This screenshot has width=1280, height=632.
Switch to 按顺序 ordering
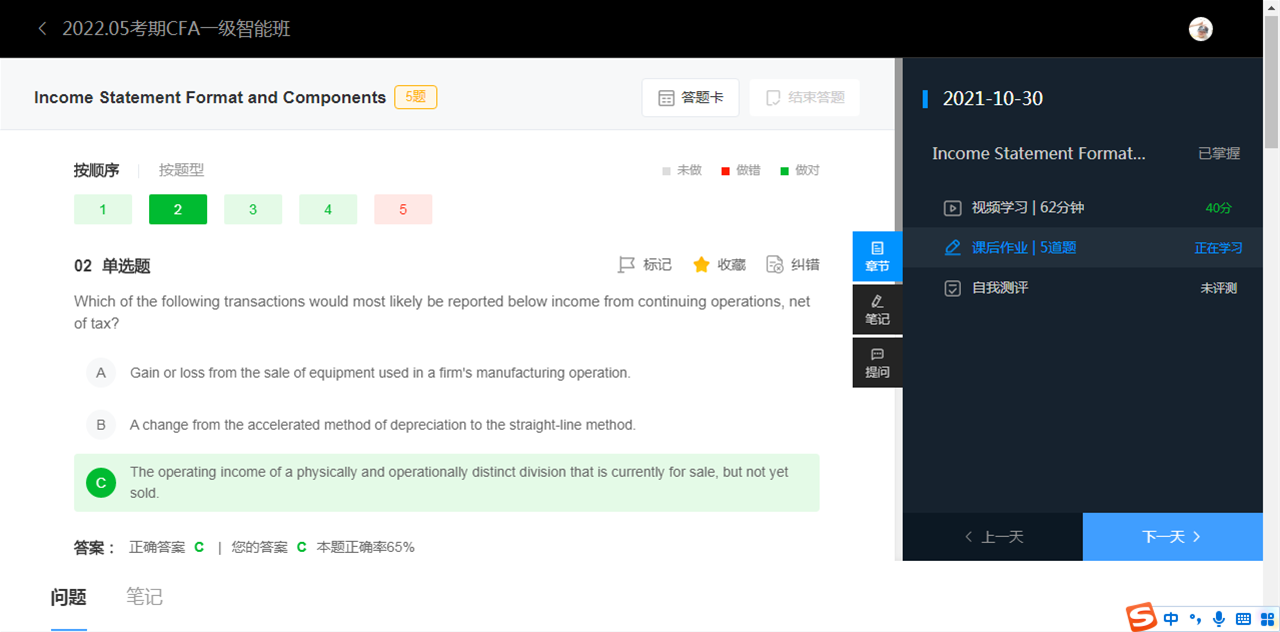tap(96, 170)
